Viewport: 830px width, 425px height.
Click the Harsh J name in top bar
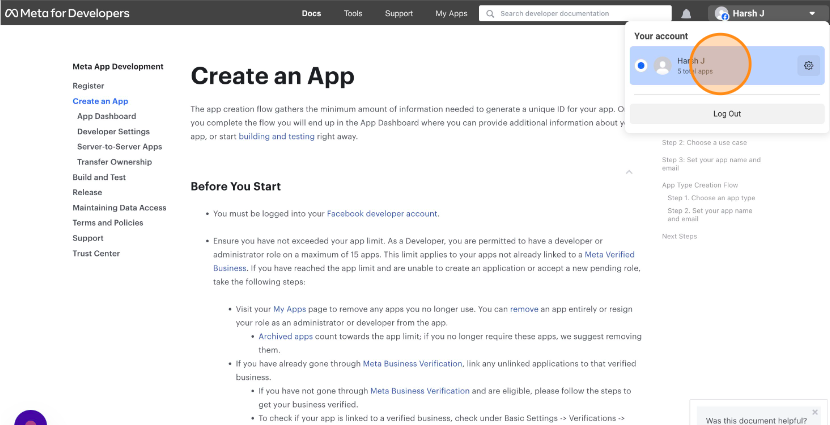coord(748,14)
